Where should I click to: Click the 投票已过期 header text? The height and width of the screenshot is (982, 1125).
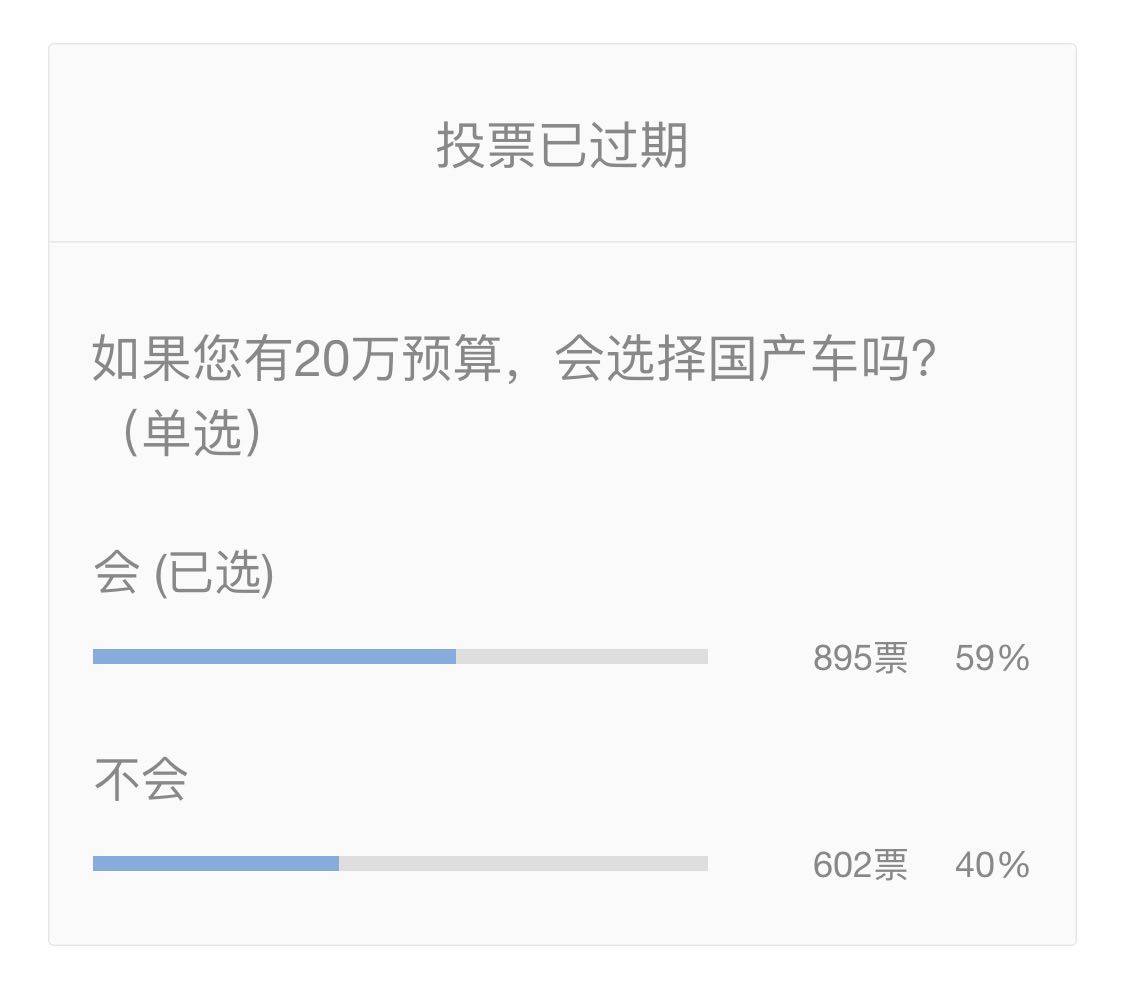562,146
